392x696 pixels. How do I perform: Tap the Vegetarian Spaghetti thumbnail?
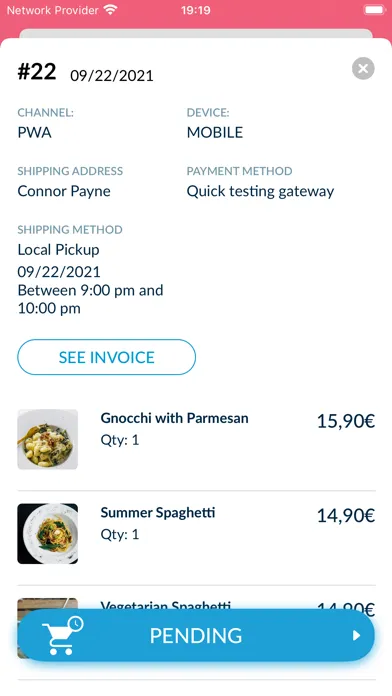tap(48, 604)
